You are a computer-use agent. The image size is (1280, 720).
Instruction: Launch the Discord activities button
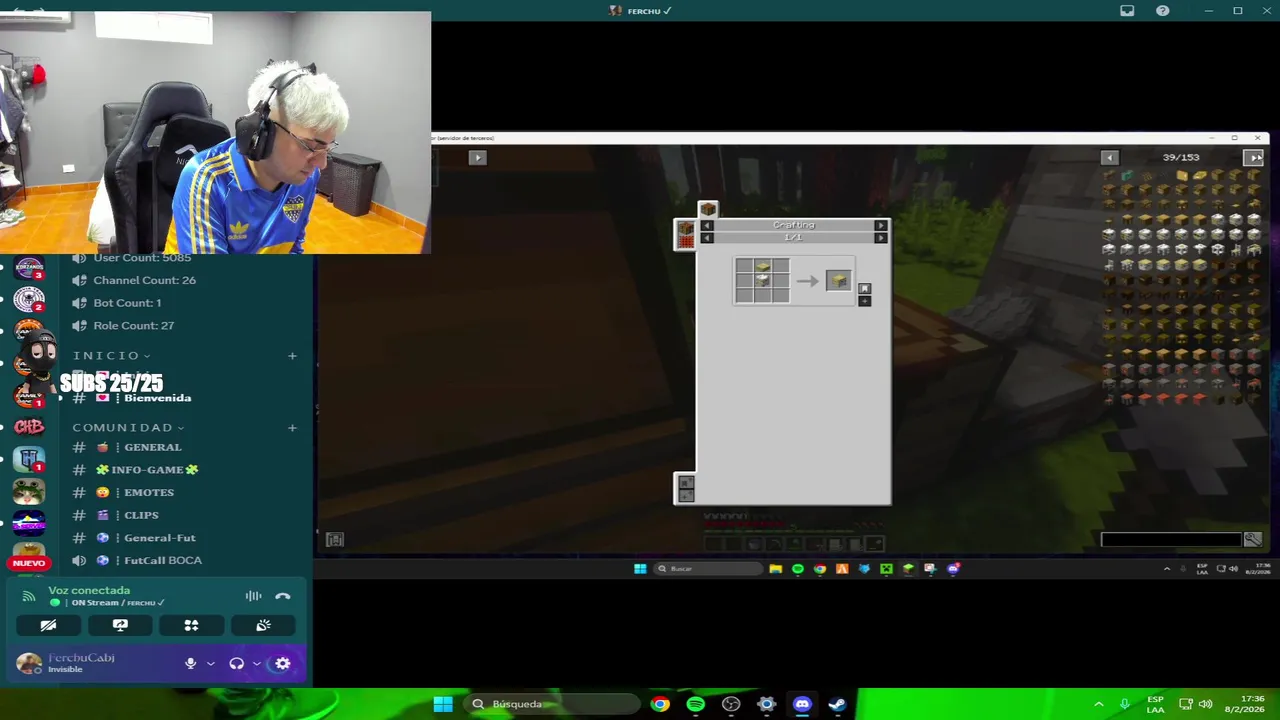pyautogui.click(x=191, y=625)
